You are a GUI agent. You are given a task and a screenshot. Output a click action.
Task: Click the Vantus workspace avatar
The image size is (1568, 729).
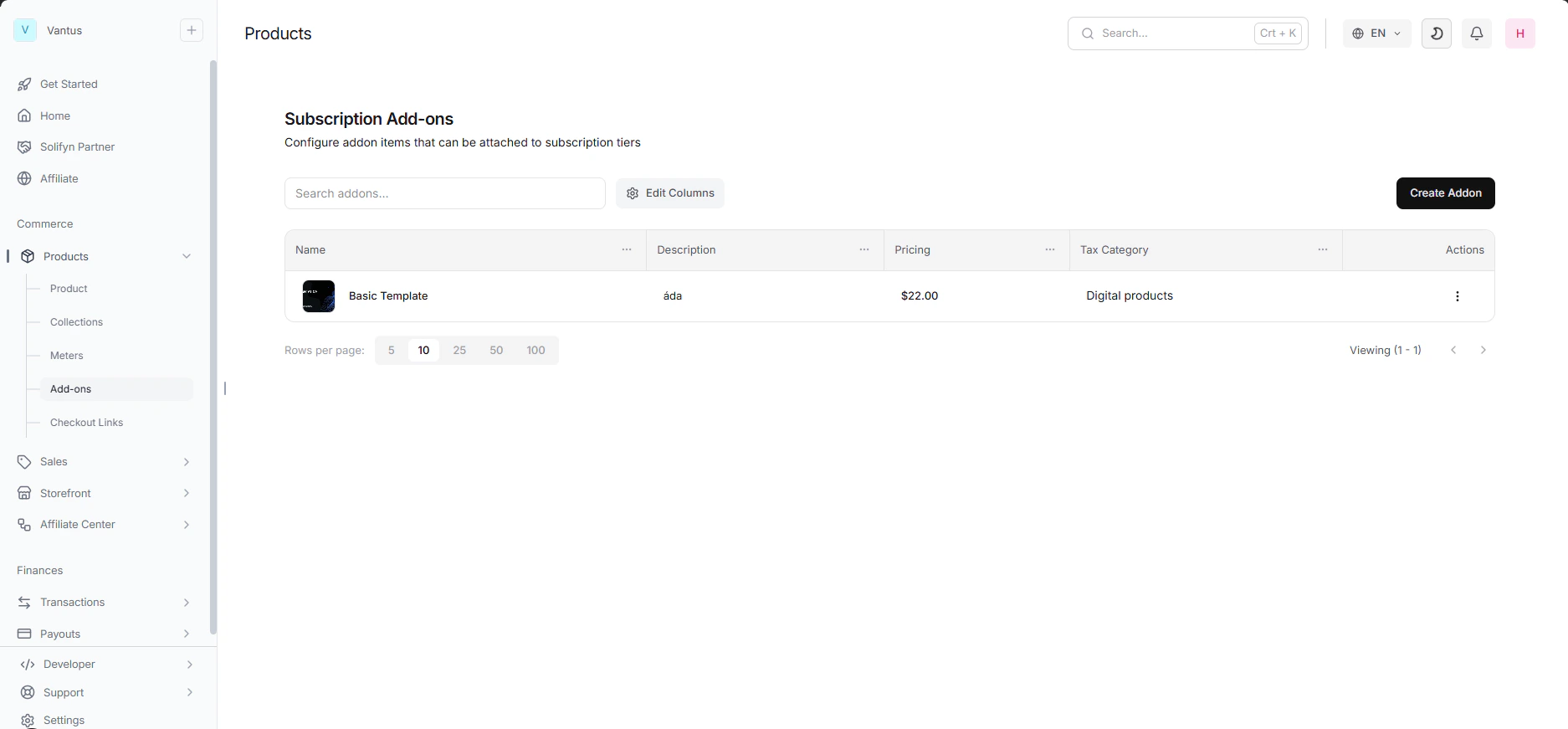(x=25, y=30)
